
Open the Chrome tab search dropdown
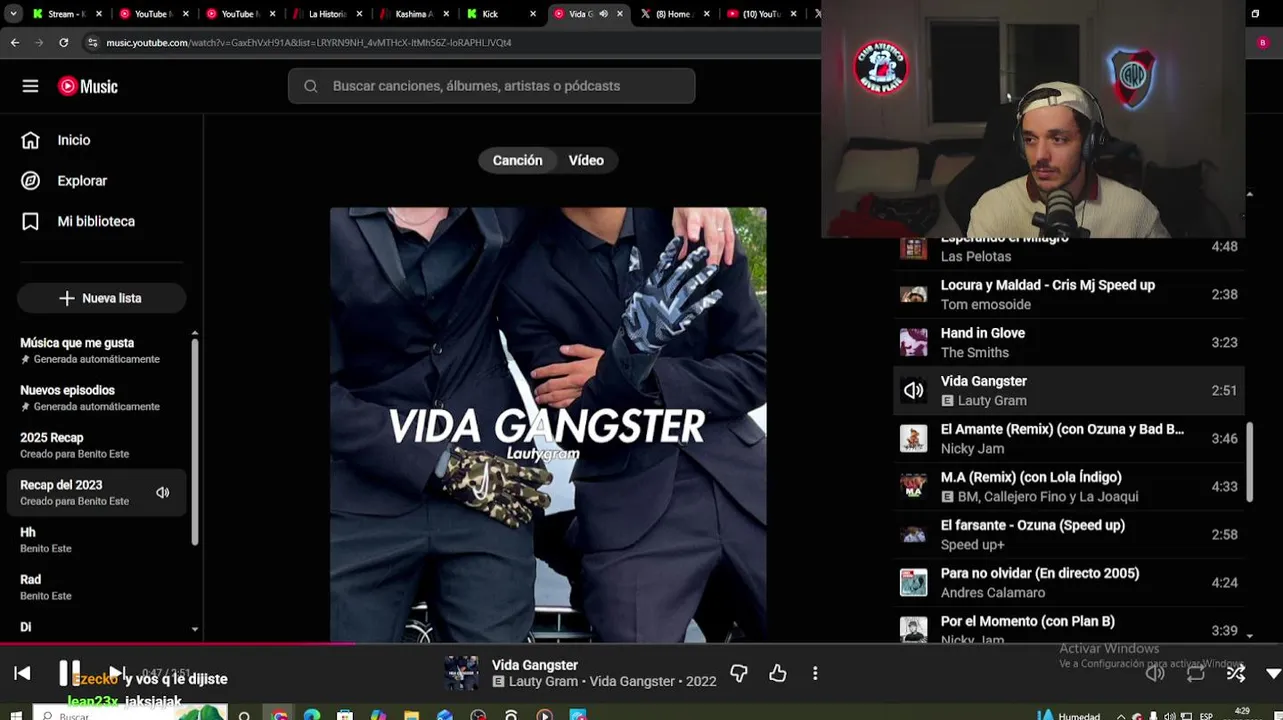coord(13,14)
